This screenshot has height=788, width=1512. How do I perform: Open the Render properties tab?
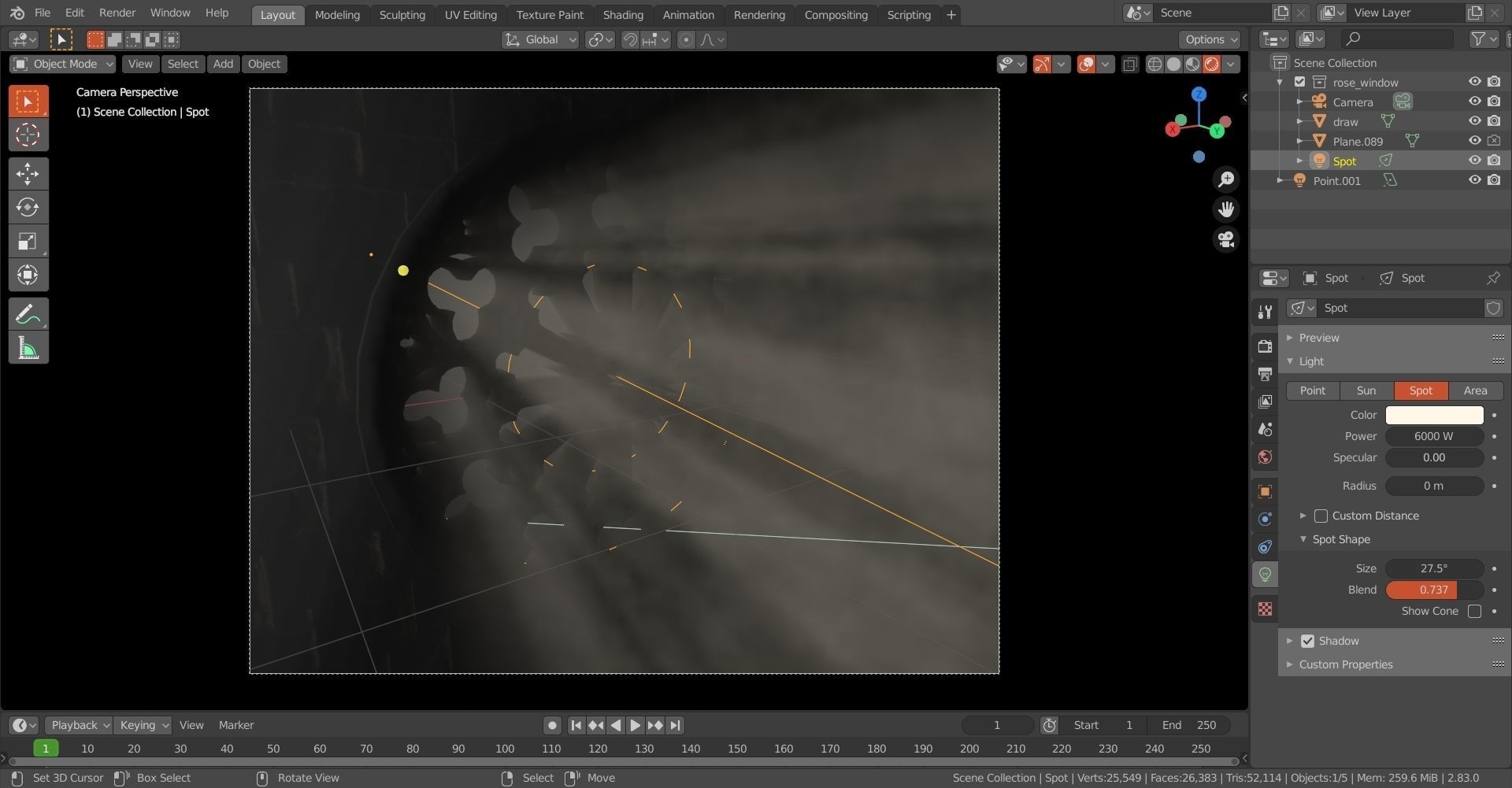(x=1266, y=346)
